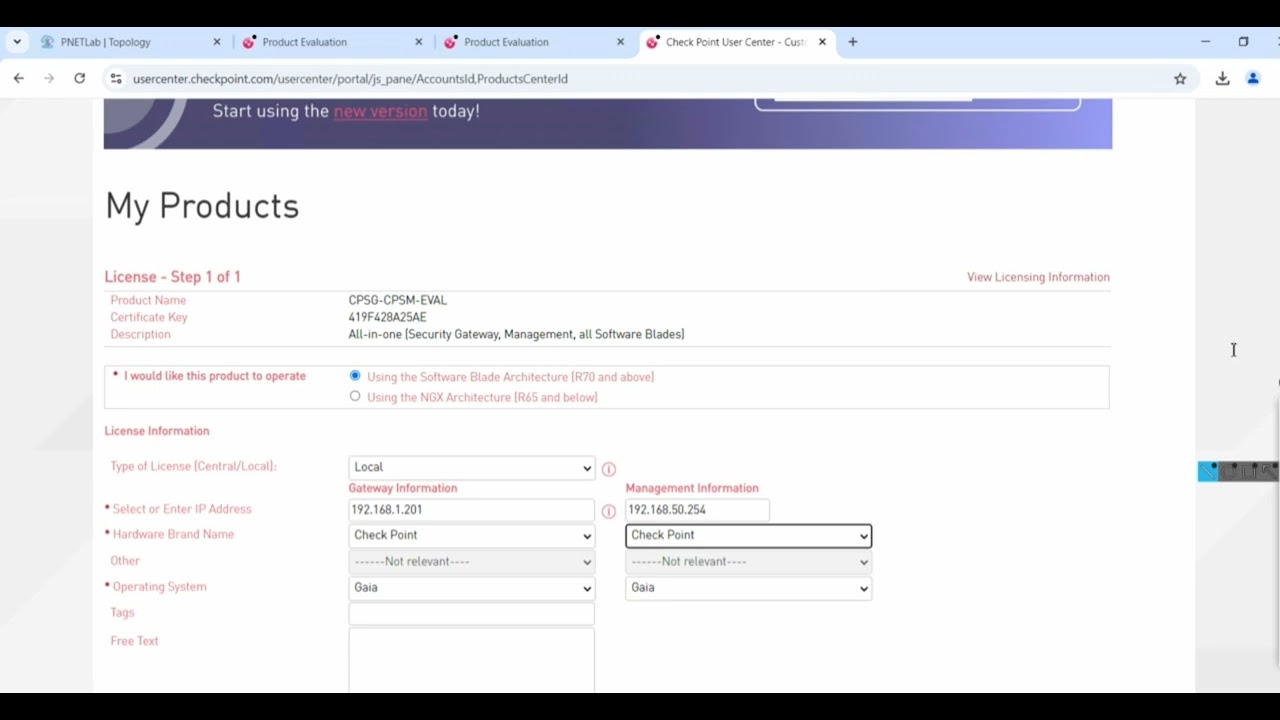
Task: Open the browser downloads icon
Action: 1222,78
